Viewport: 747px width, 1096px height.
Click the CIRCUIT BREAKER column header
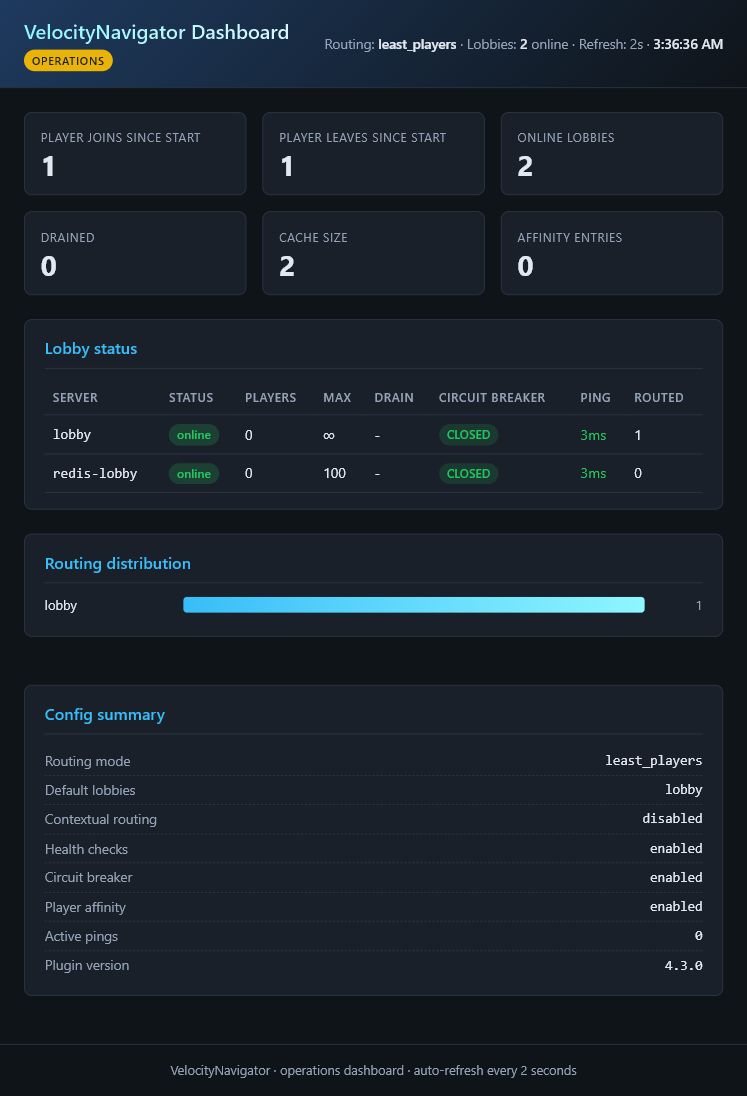pyautogui.click(x=491, y=398)
